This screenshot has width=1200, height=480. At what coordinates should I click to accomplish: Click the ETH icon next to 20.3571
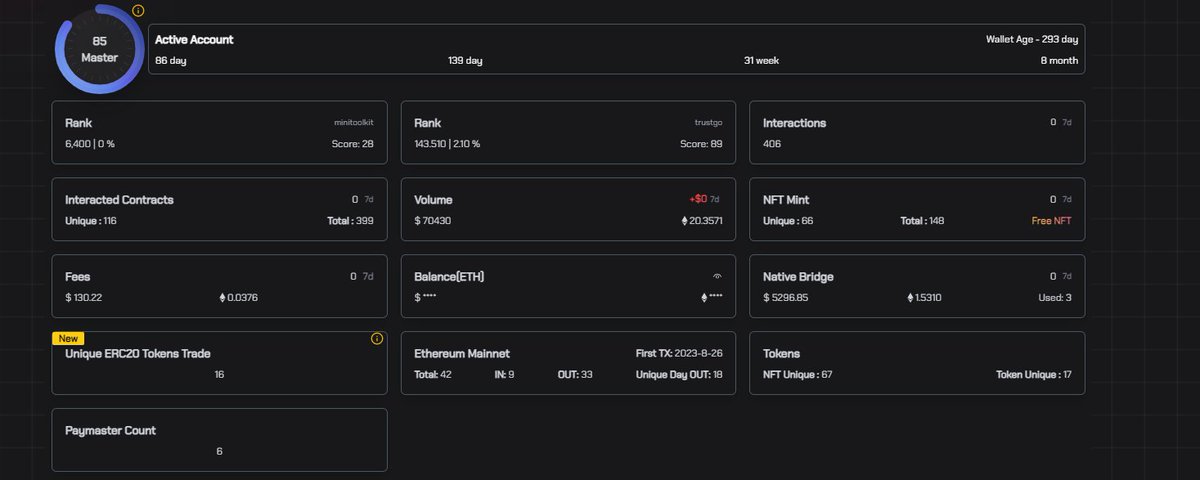pos(685,220)
